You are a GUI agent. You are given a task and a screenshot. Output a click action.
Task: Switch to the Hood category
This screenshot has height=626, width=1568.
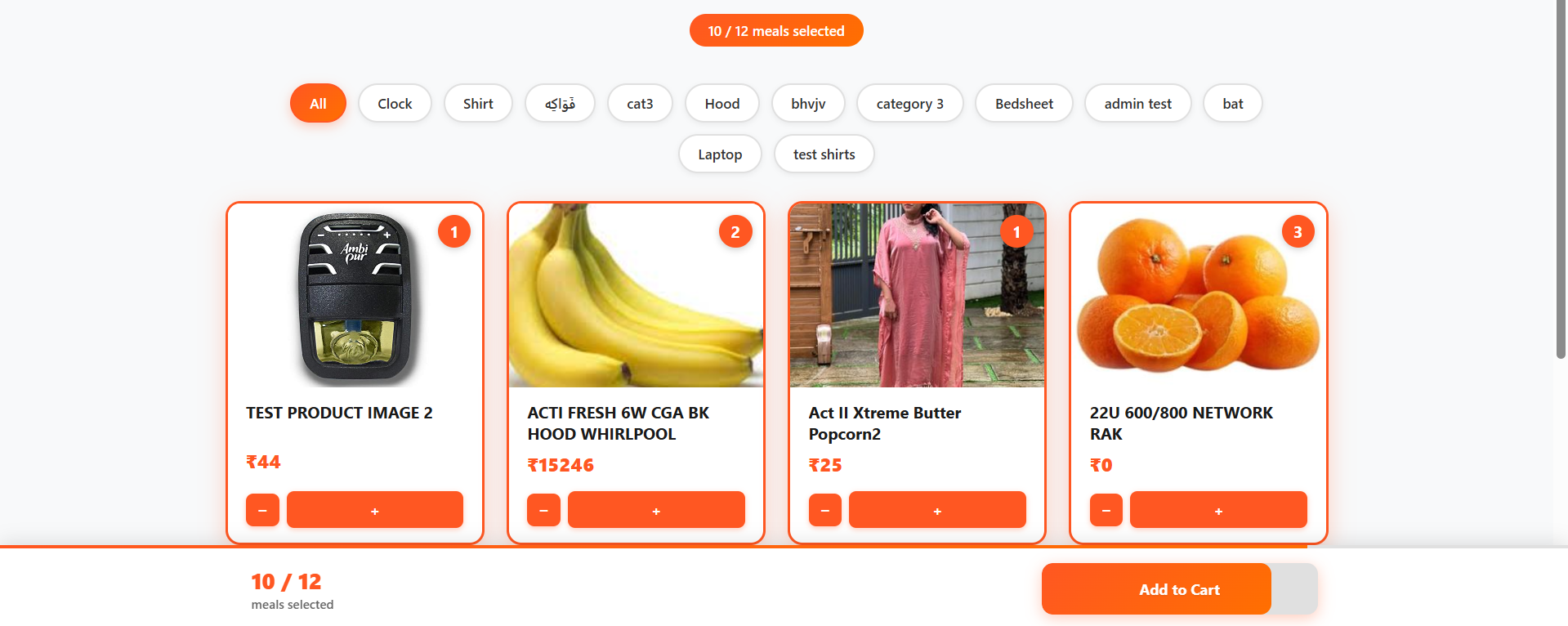[721, 104]
